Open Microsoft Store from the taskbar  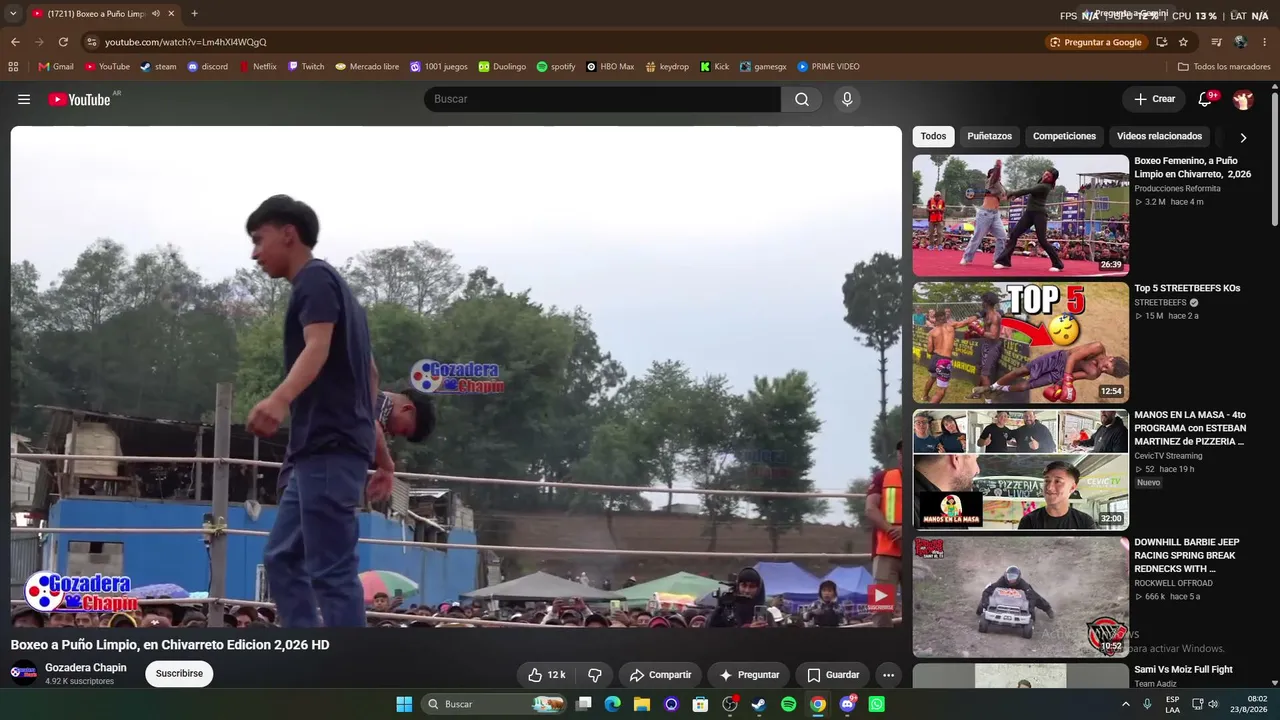pos(700,704)
